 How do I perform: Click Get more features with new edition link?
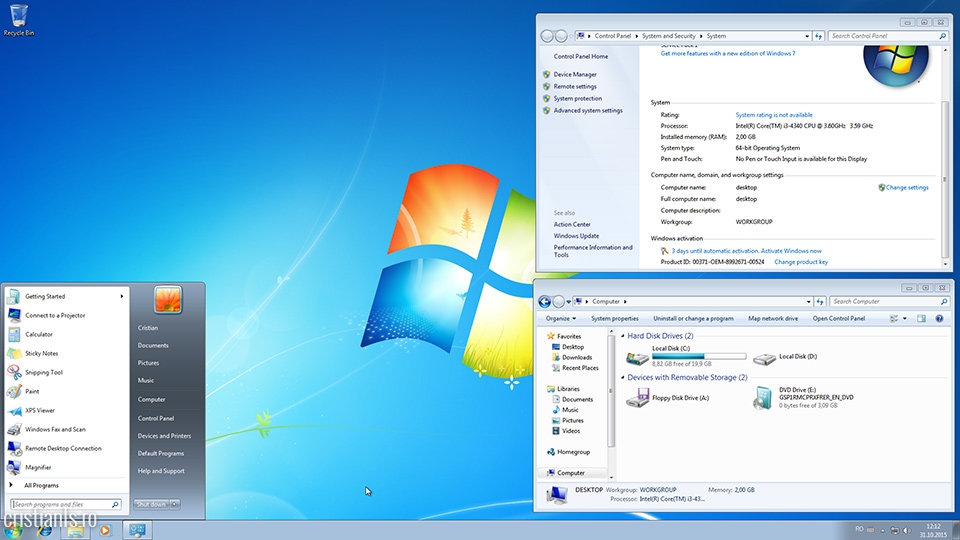728,53
